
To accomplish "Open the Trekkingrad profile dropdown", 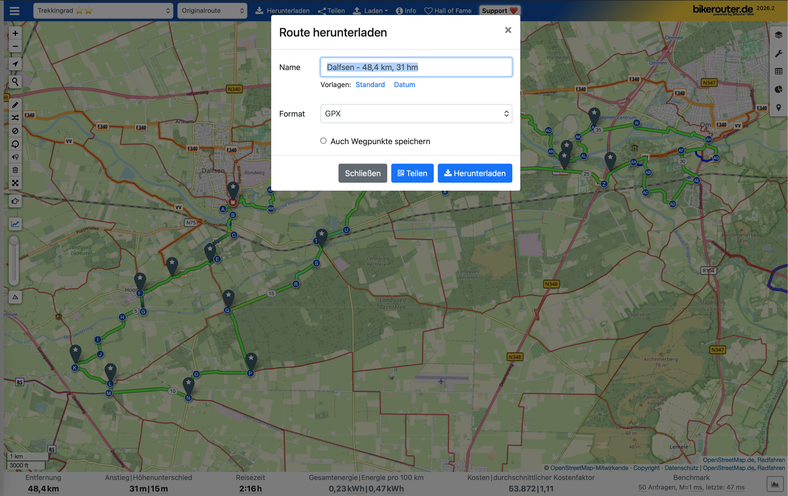I will (103, 10).
